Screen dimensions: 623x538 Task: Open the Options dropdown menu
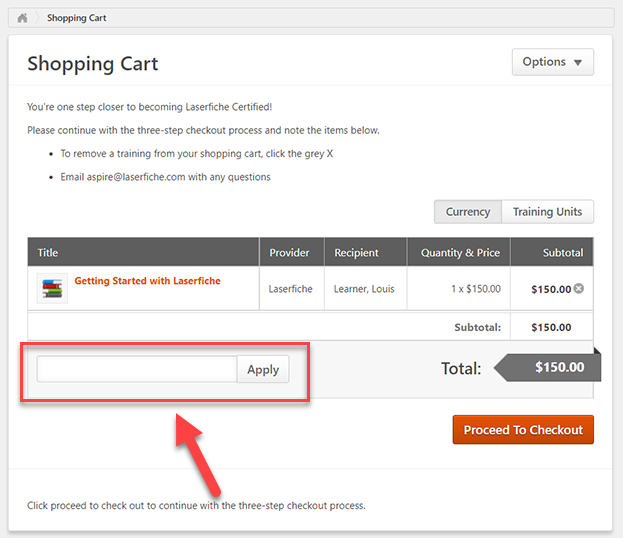pos(552,62)
